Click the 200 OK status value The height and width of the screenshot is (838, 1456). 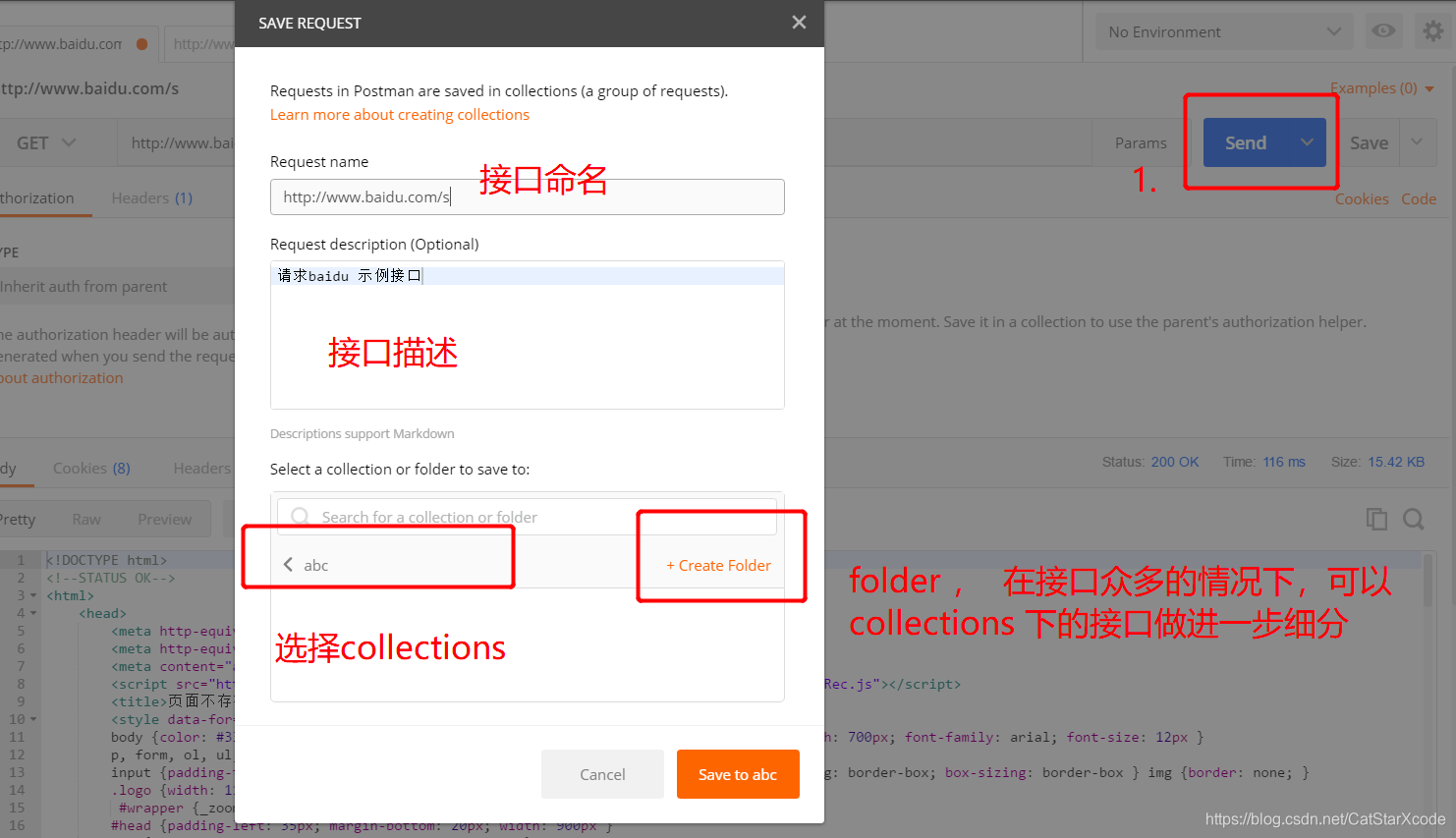click(1175, 462)
